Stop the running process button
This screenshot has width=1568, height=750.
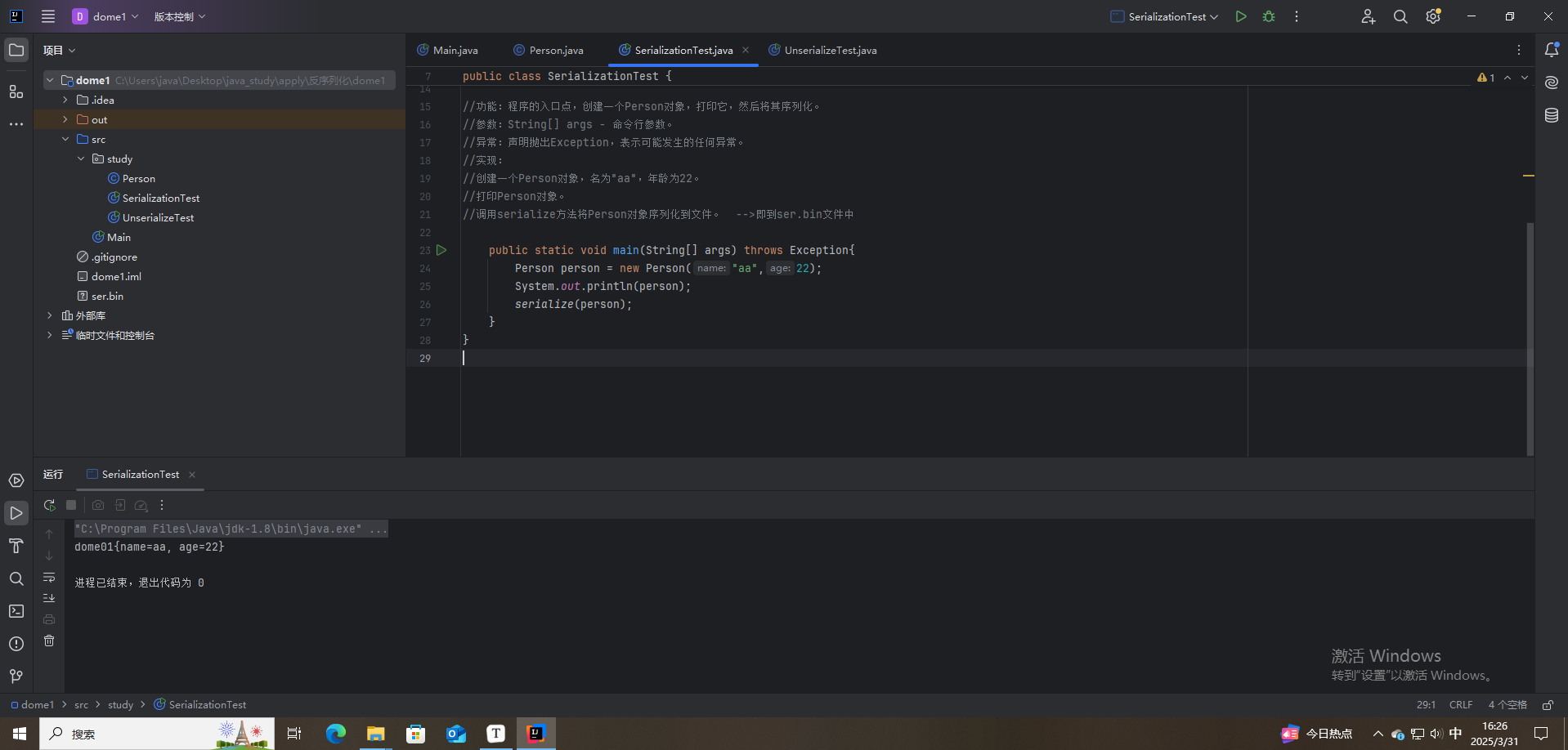tap(71, 505)
